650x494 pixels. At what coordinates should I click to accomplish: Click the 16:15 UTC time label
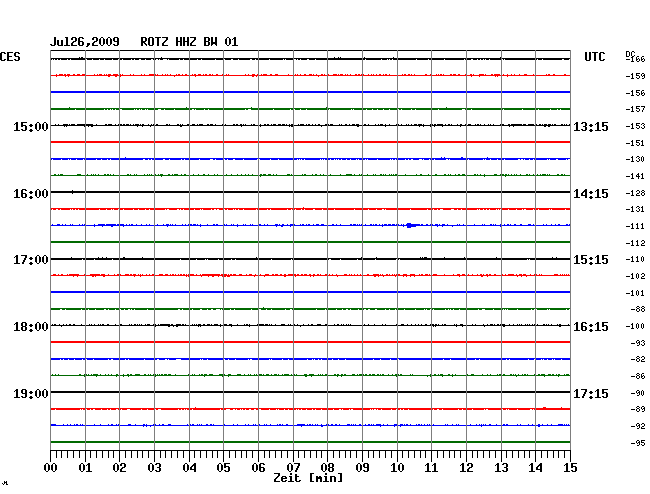pos(591,327)
